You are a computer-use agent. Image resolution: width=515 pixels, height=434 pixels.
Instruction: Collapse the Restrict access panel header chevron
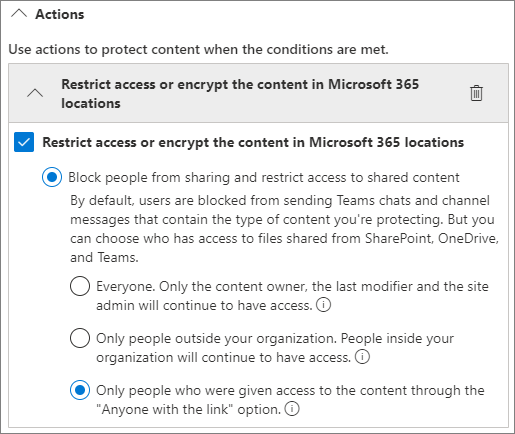click(35, 93)
